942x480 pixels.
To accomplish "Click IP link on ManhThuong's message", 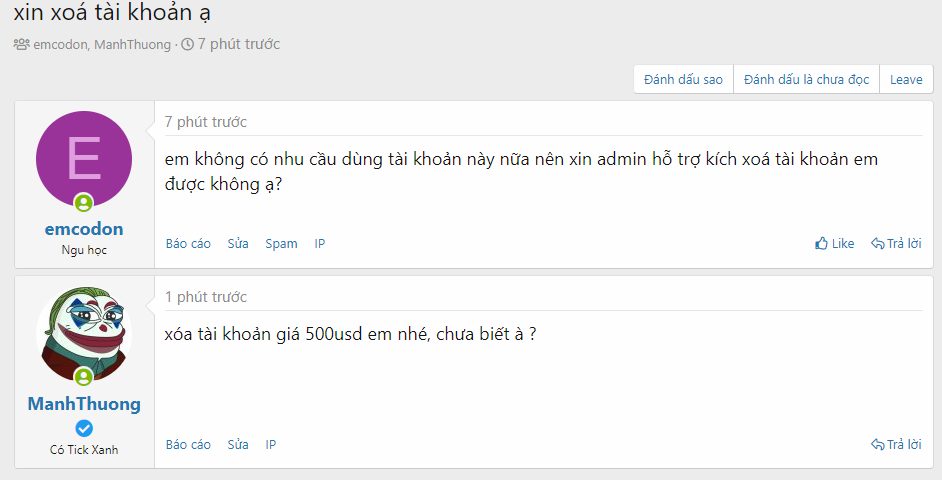I will [x=270, y=445].
